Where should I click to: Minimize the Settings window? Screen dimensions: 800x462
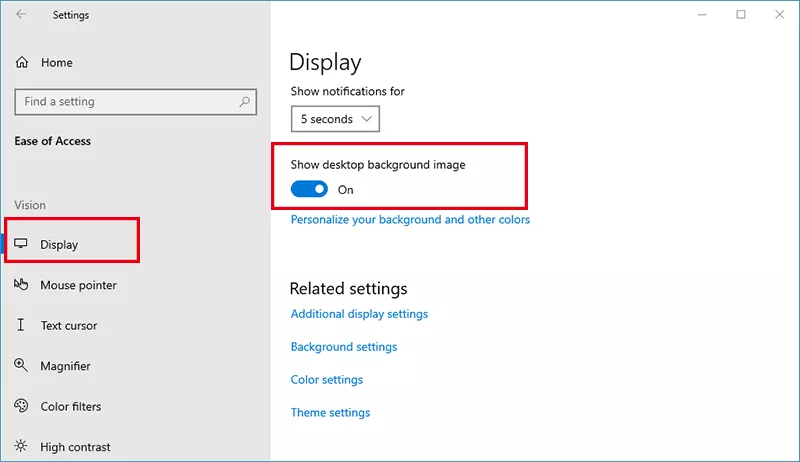(702, 15)
